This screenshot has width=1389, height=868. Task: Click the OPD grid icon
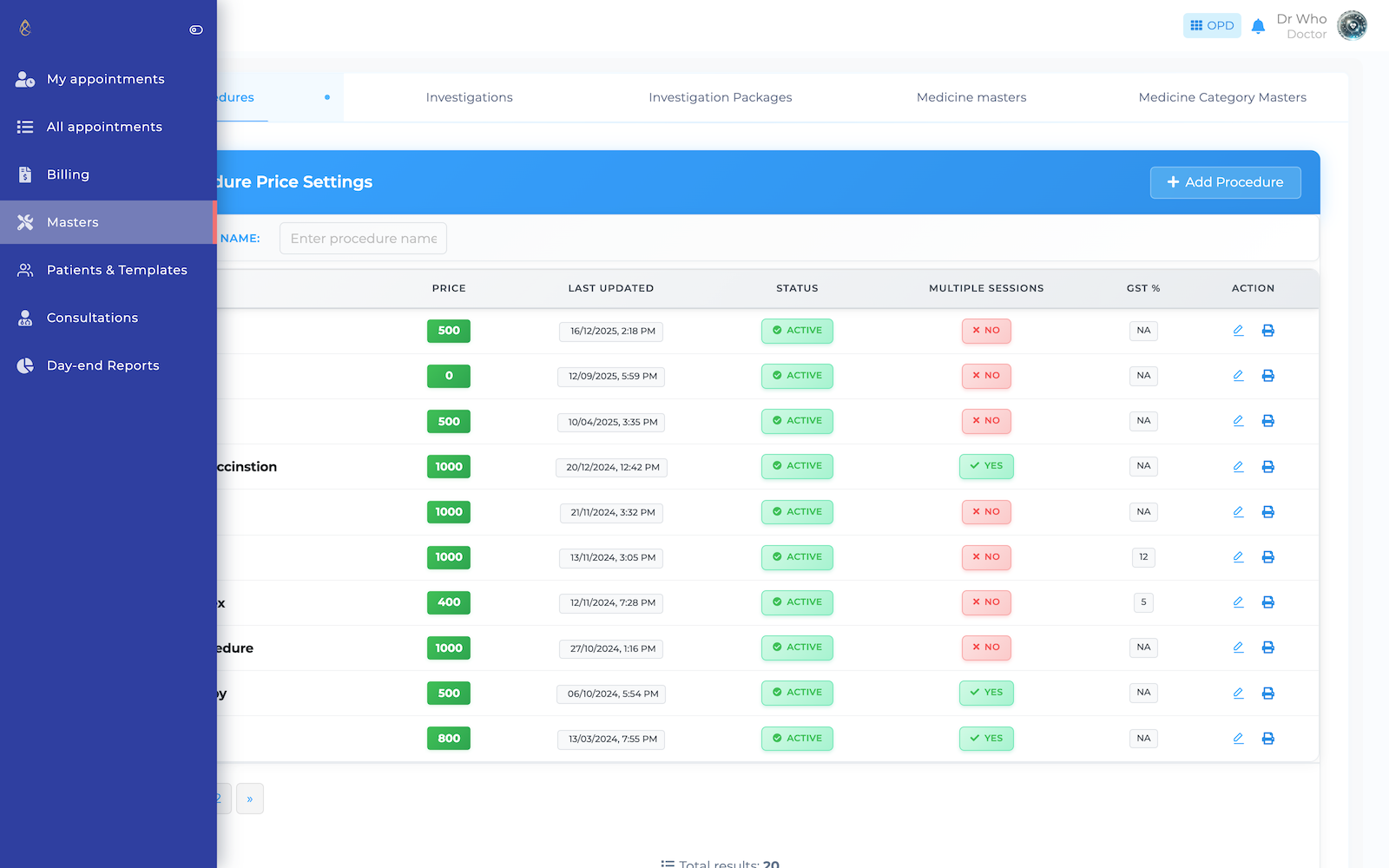1212,25
